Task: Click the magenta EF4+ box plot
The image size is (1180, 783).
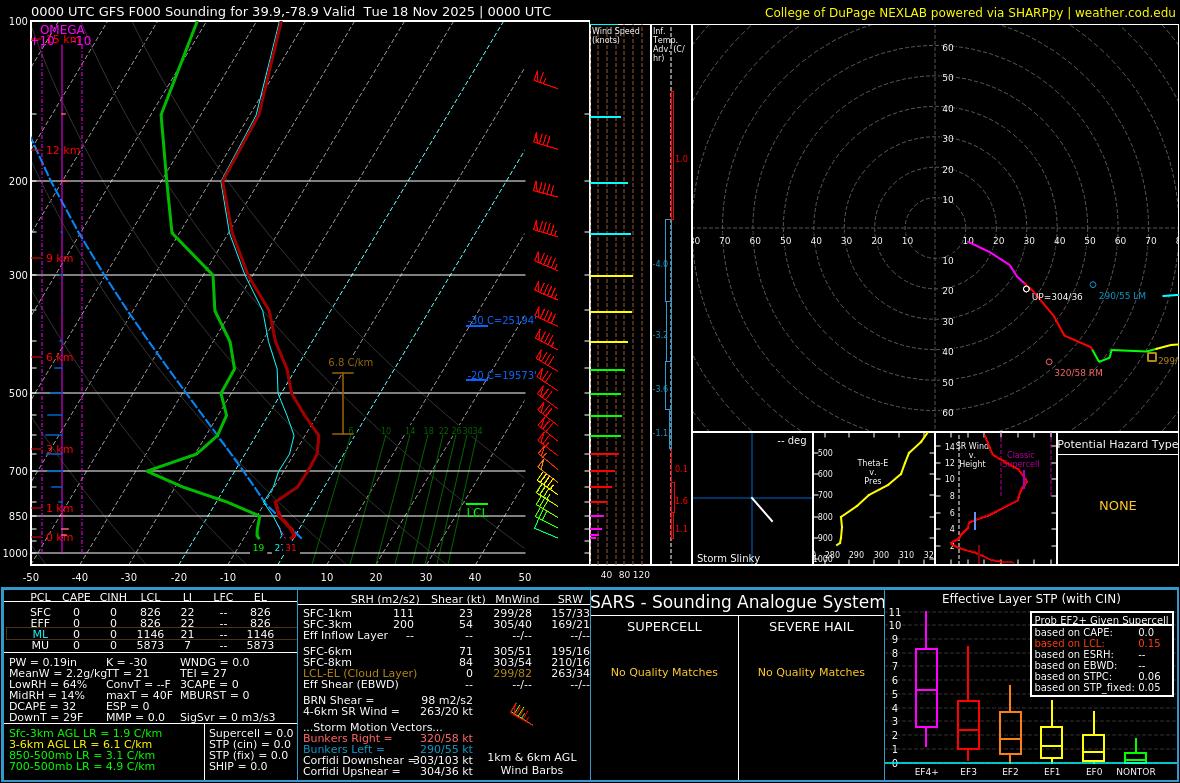Action: click(x=926, y=687)
